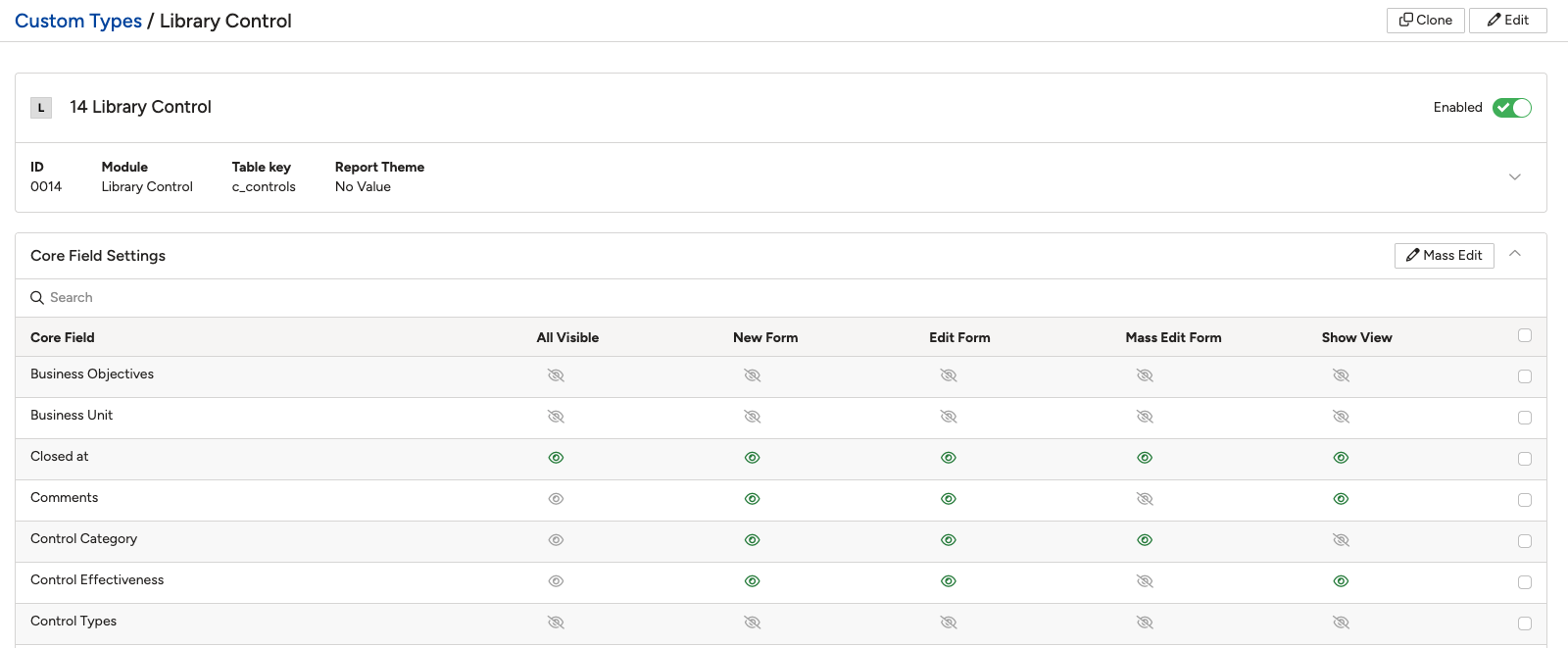This screenshot has height=648, width=1568.
Task: Toggle Business Unit eye in All Visible
Action: pos(556,417)
